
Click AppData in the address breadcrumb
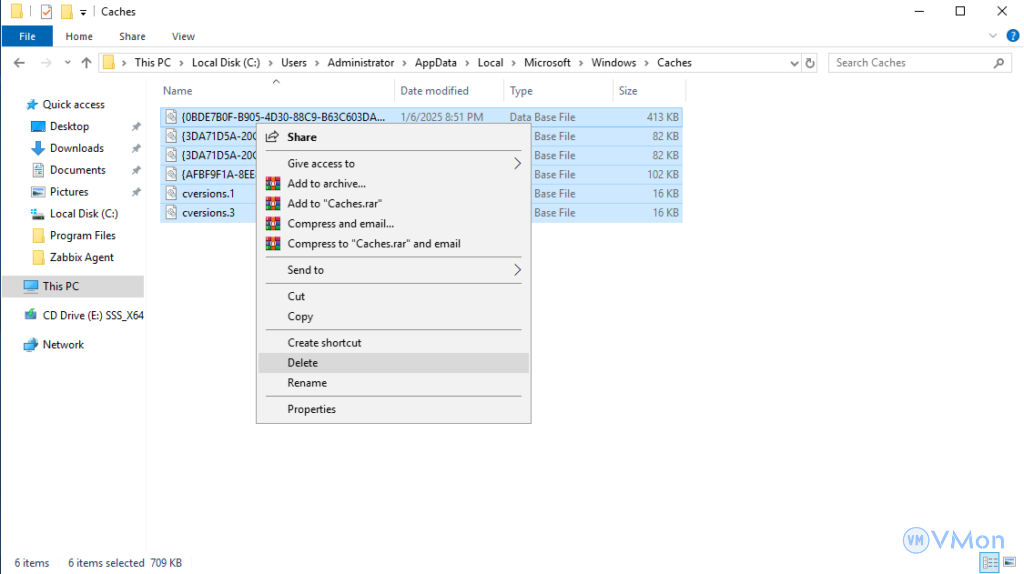pyautogui.click(x=435, y=63)
